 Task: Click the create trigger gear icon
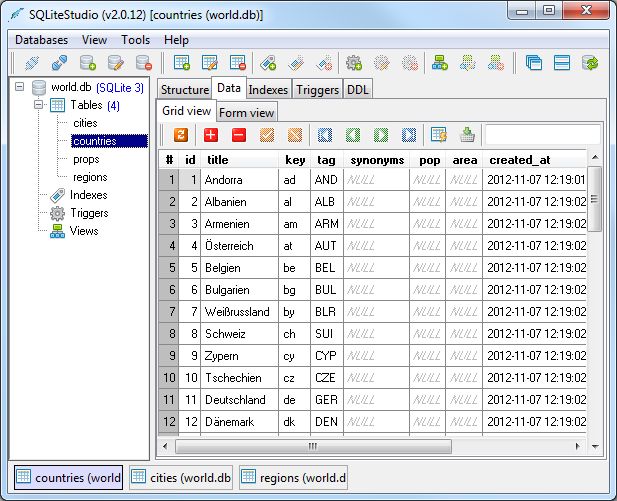(354, 63)
